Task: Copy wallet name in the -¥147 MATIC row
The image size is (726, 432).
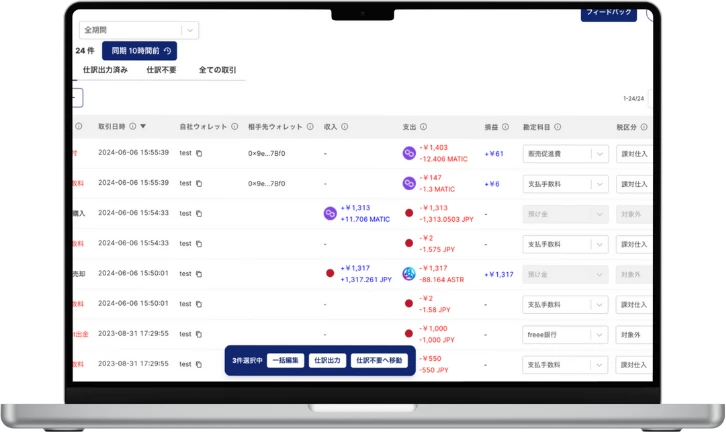Action: (199, 183)
